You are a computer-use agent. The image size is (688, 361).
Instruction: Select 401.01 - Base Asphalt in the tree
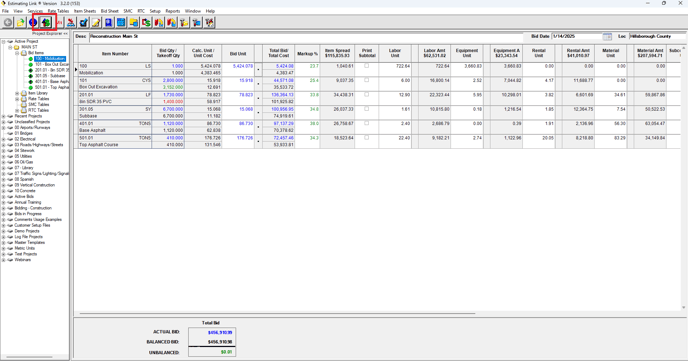pyautogui.click(x=52, y=82)
